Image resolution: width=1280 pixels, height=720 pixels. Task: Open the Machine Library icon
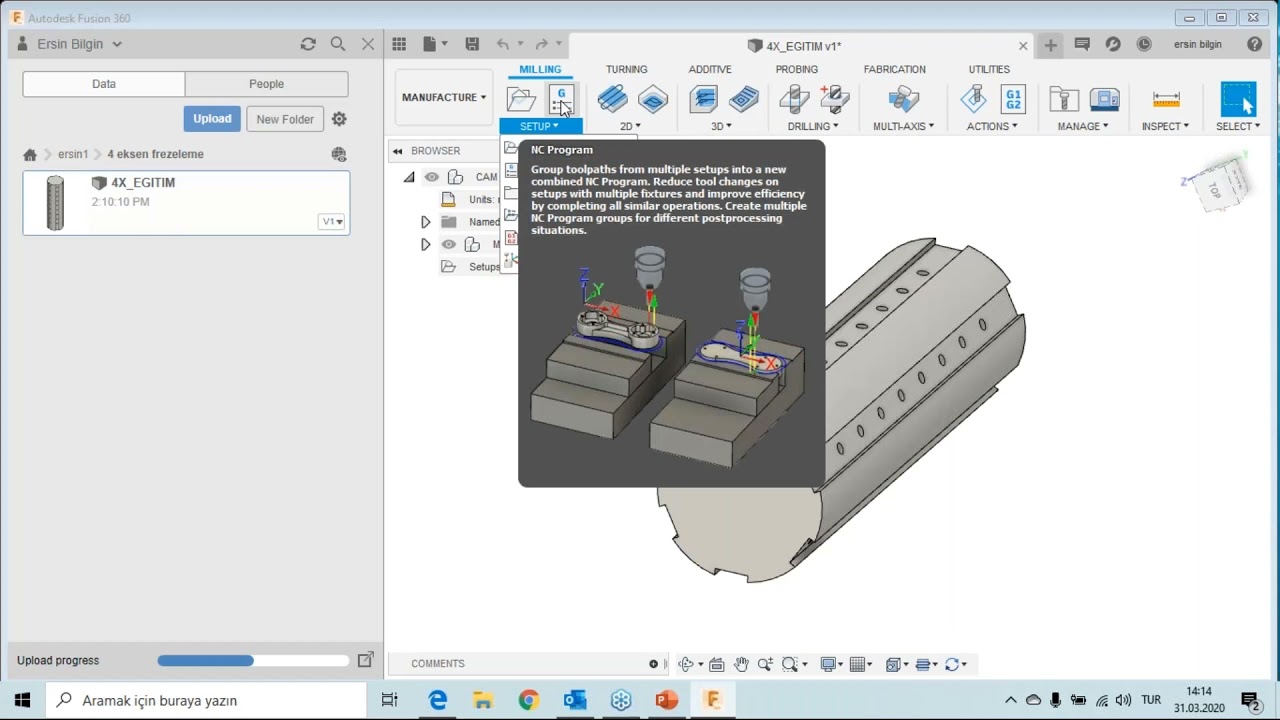point(1105,99)
